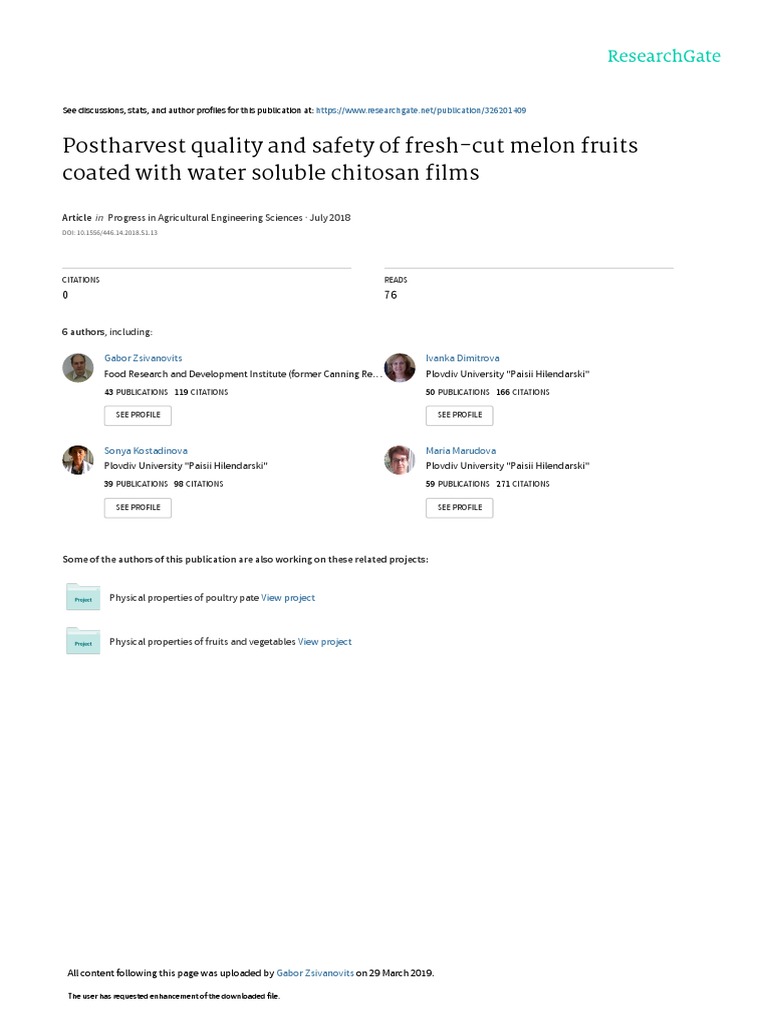Screen dimensions: 768x1024
Task: Click the poultry pate project icon
Action: (82, 597)
